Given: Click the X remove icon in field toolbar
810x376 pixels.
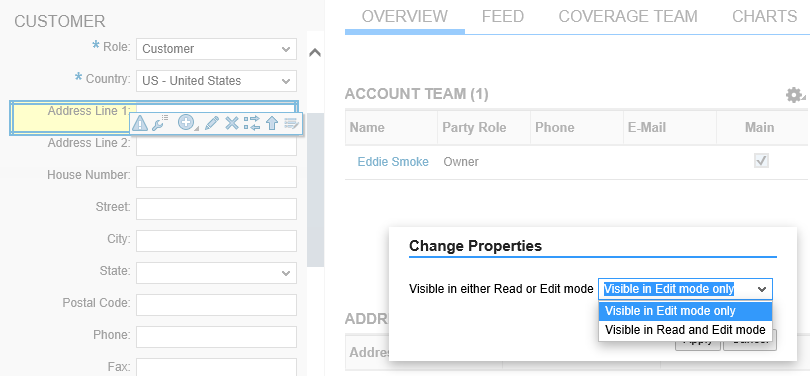Looking at the screenshot, I should pyautogui.click(x=232, y=123).
